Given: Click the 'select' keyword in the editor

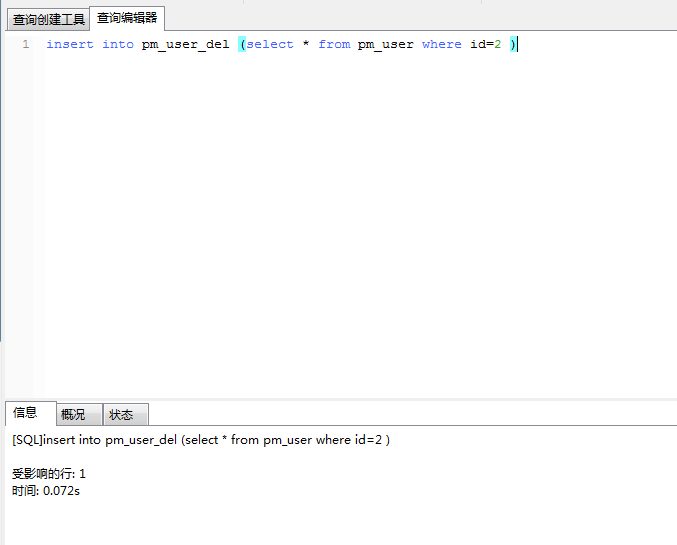Looking at the screenshot, I should pyautogui.click(x=270, y=44).
